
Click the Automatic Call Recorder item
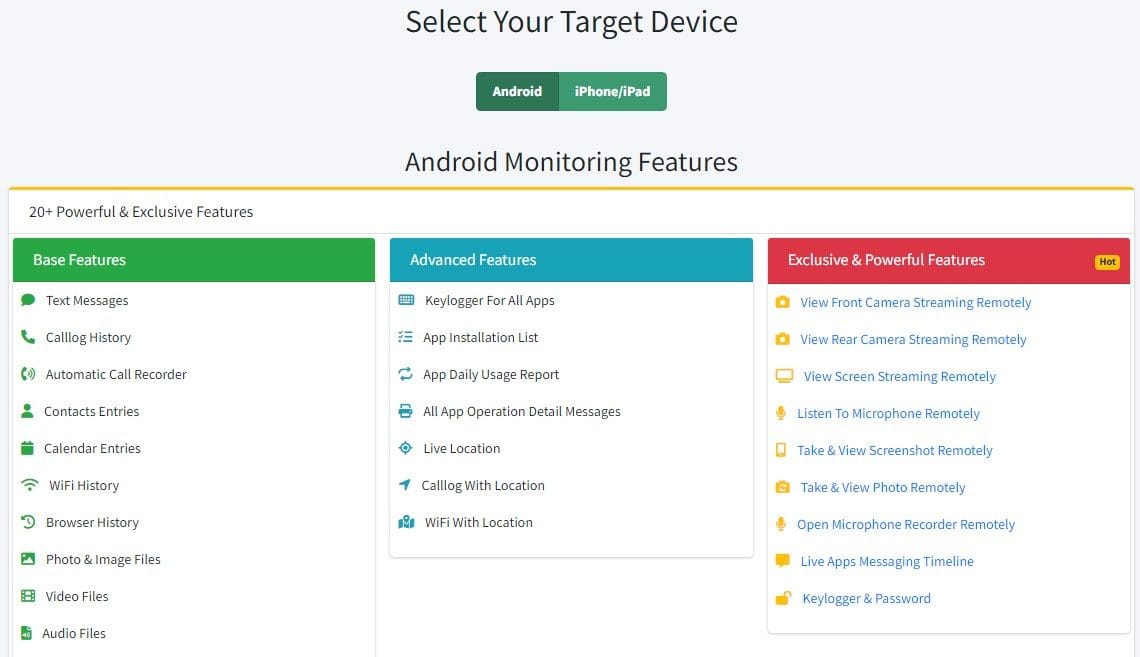(x=116, y=374)
